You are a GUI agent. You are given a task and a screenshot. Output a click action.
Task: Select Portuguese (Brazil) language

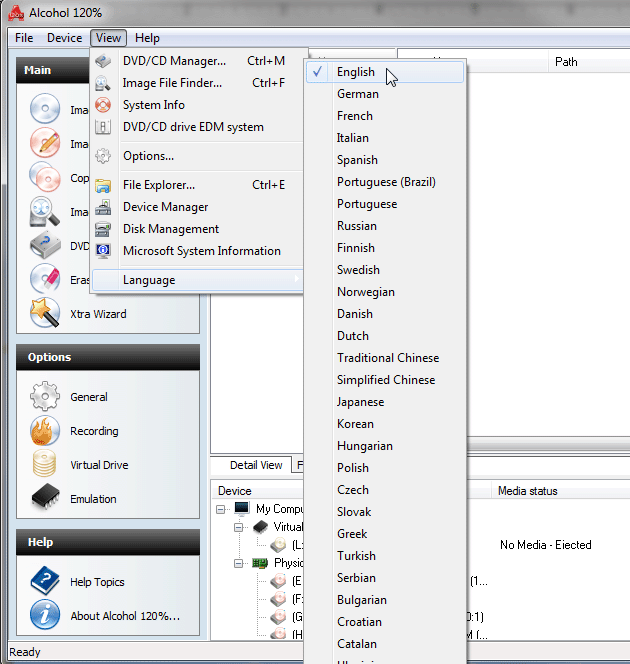pos(385,182)
